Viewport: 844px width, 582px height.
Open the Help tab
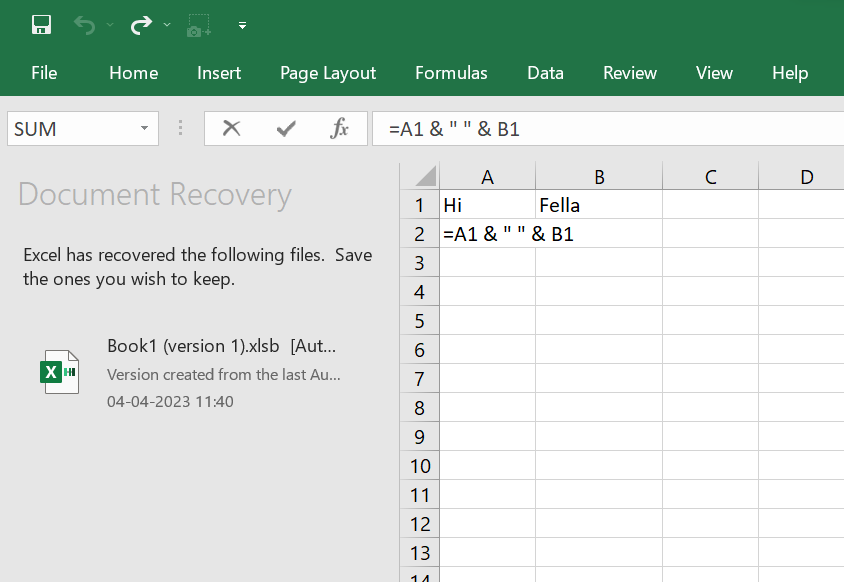click(790, 73)
